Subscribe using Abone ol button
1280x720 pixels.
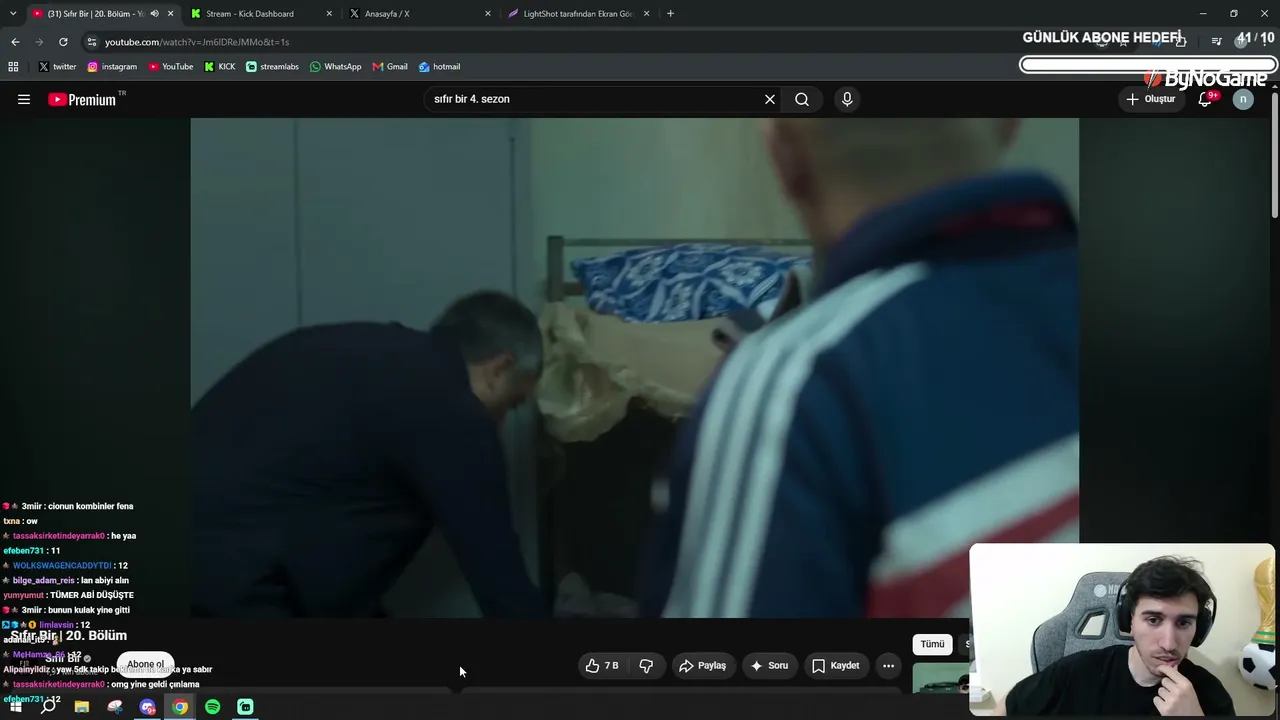(x=145, y=664)
